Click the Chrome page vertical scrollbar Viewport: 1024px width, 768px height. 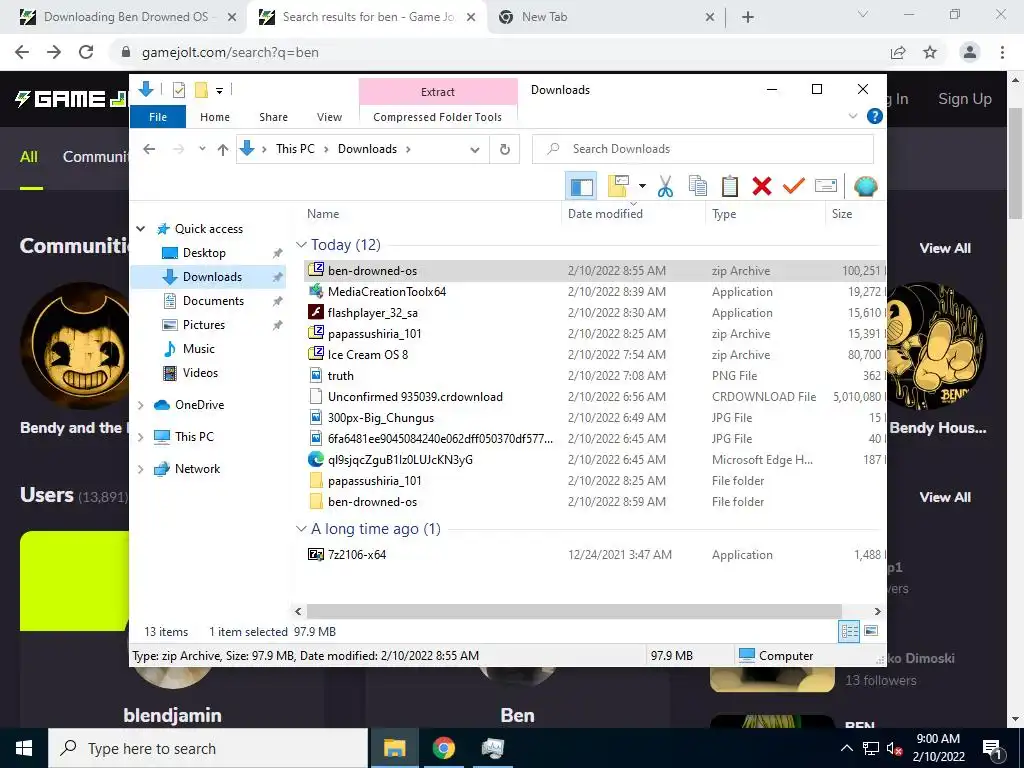coord(1015,163)
